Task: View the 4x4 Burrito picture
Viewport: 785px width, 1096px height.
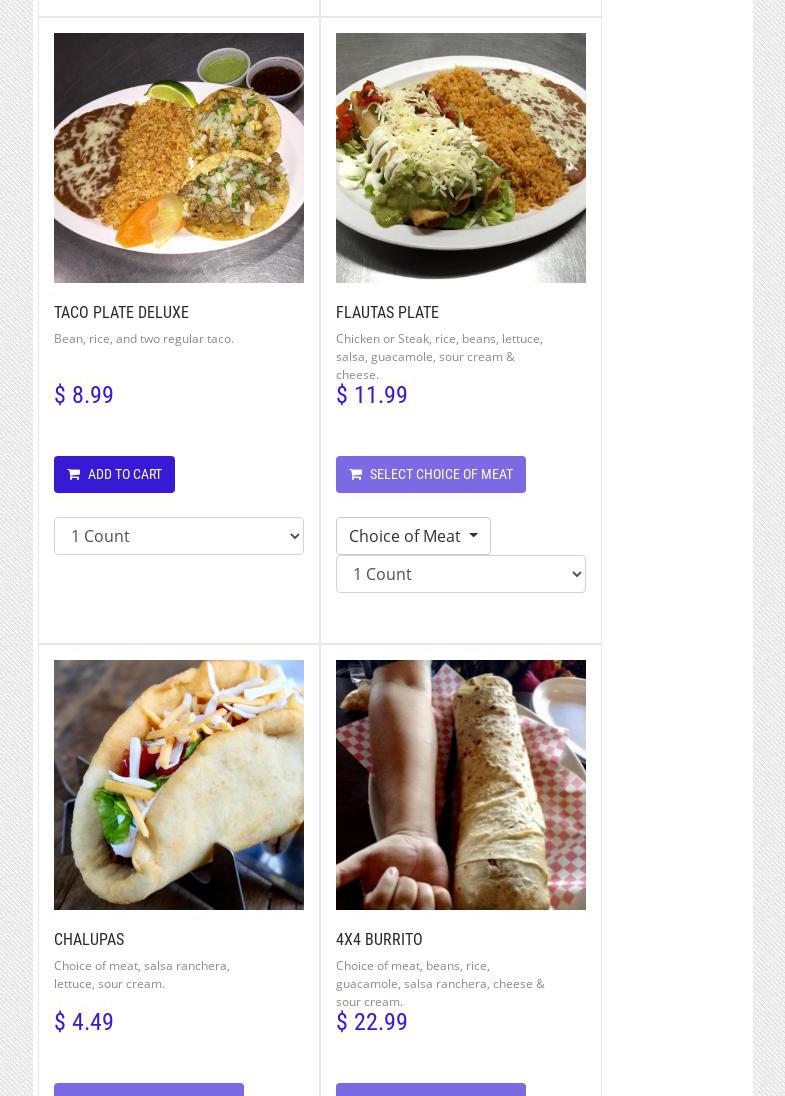Action: coord(461,785)
